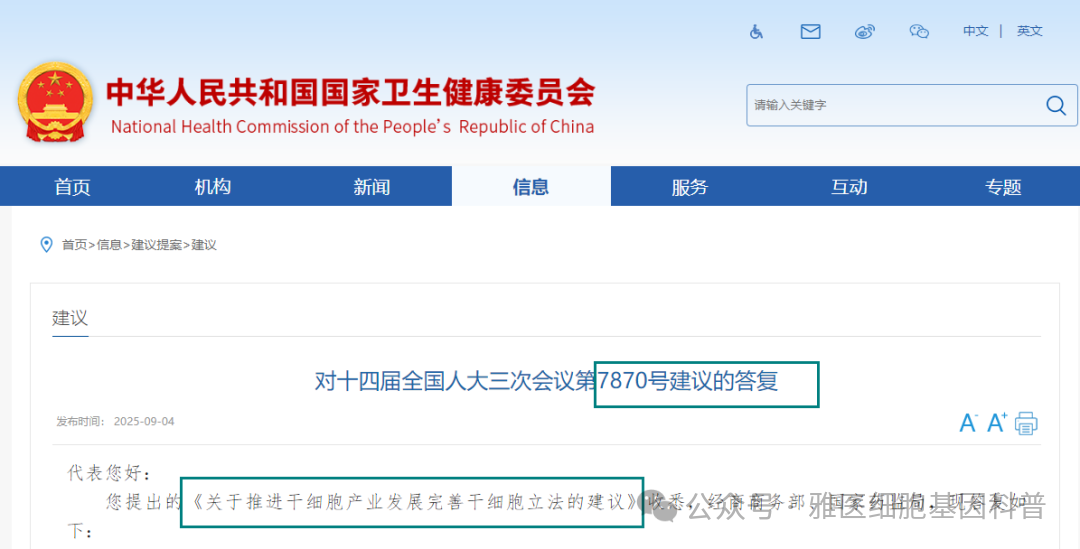Viewport: 1080px width, 549px height.
Task: Open the 首页 navigation menu item
Action: pyautogui.click(x=72, y=187)
